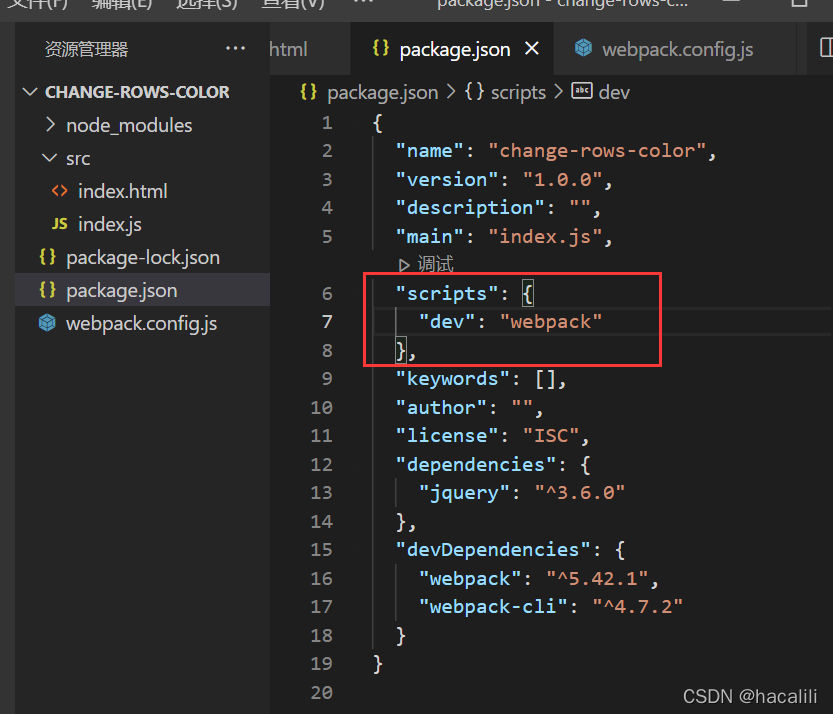Click the abc icon before the dev breadcrumb
The height and width of the screenshot is (714, 833).
click(582, 91)
